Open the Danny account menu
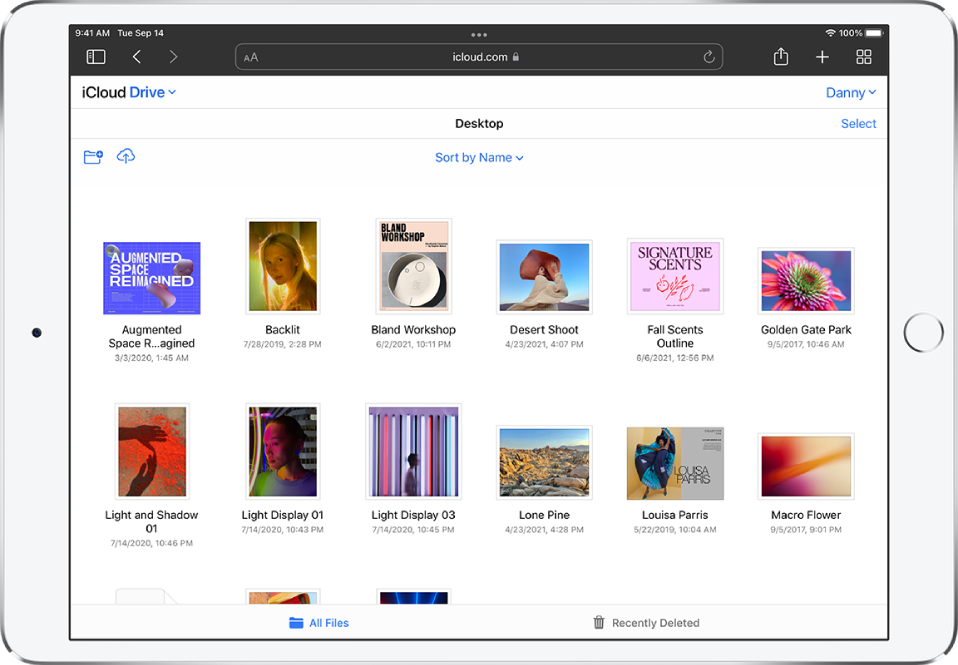Screen dimensions: 958x665 click(x=851, y=92)
